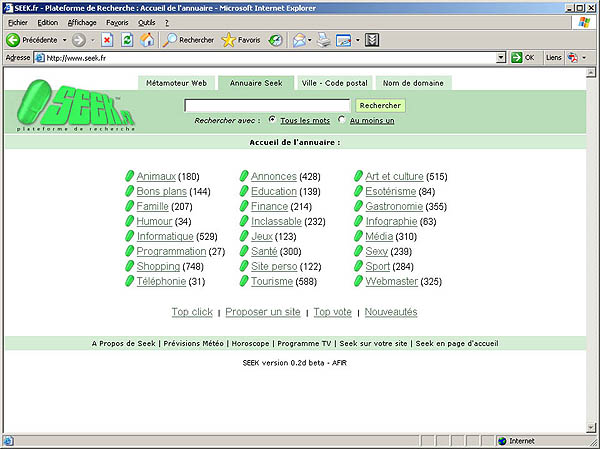This screenshot has width=600, height=449.
Task: Expand the Edit icon dropdown arrow
Action: point(357,40)
